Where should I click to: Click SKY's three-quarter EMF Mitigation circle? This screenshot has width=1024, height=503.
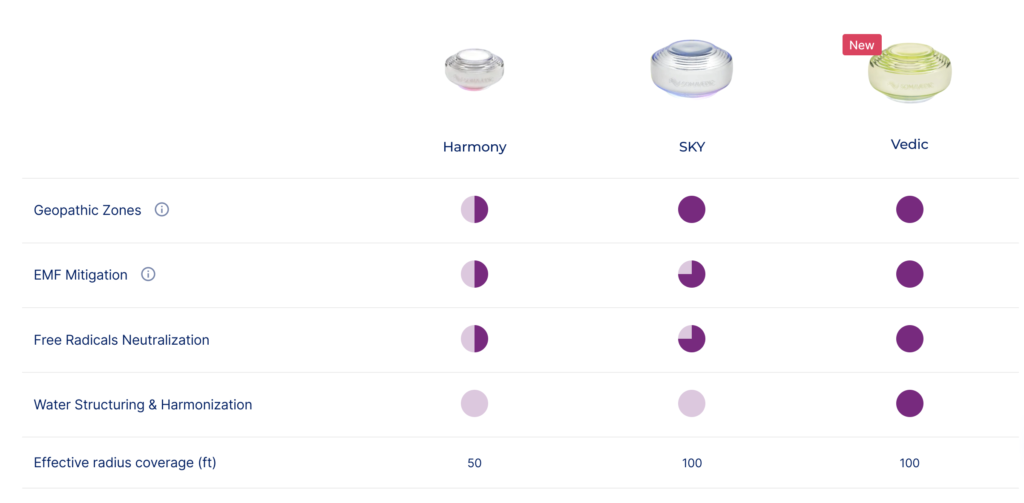pyautogui.click(x=692, y=274)
